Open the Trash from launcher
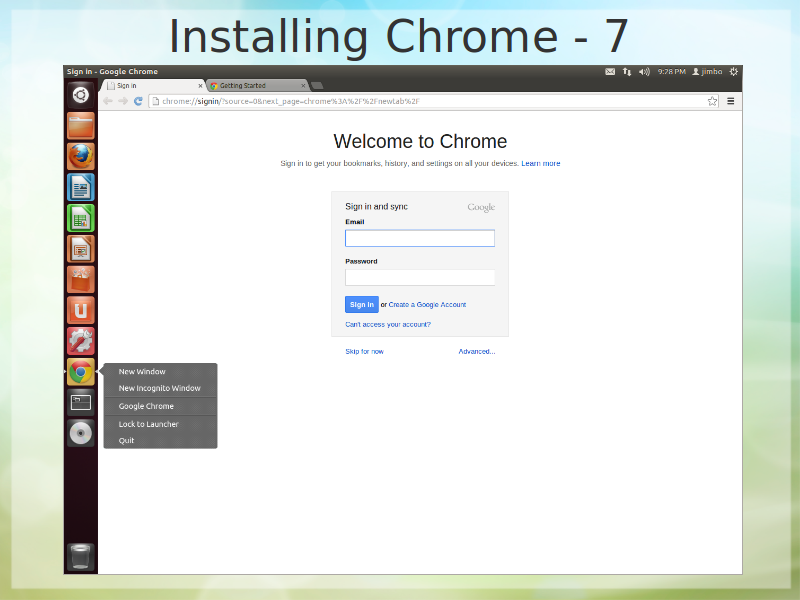The image size is (800, 600). click(x=81, y=556)
